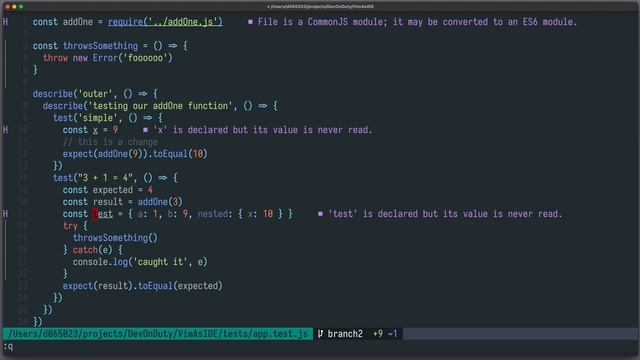Click 'throw new Error' statement
The image size is (640, 360).
coord(108,58)
